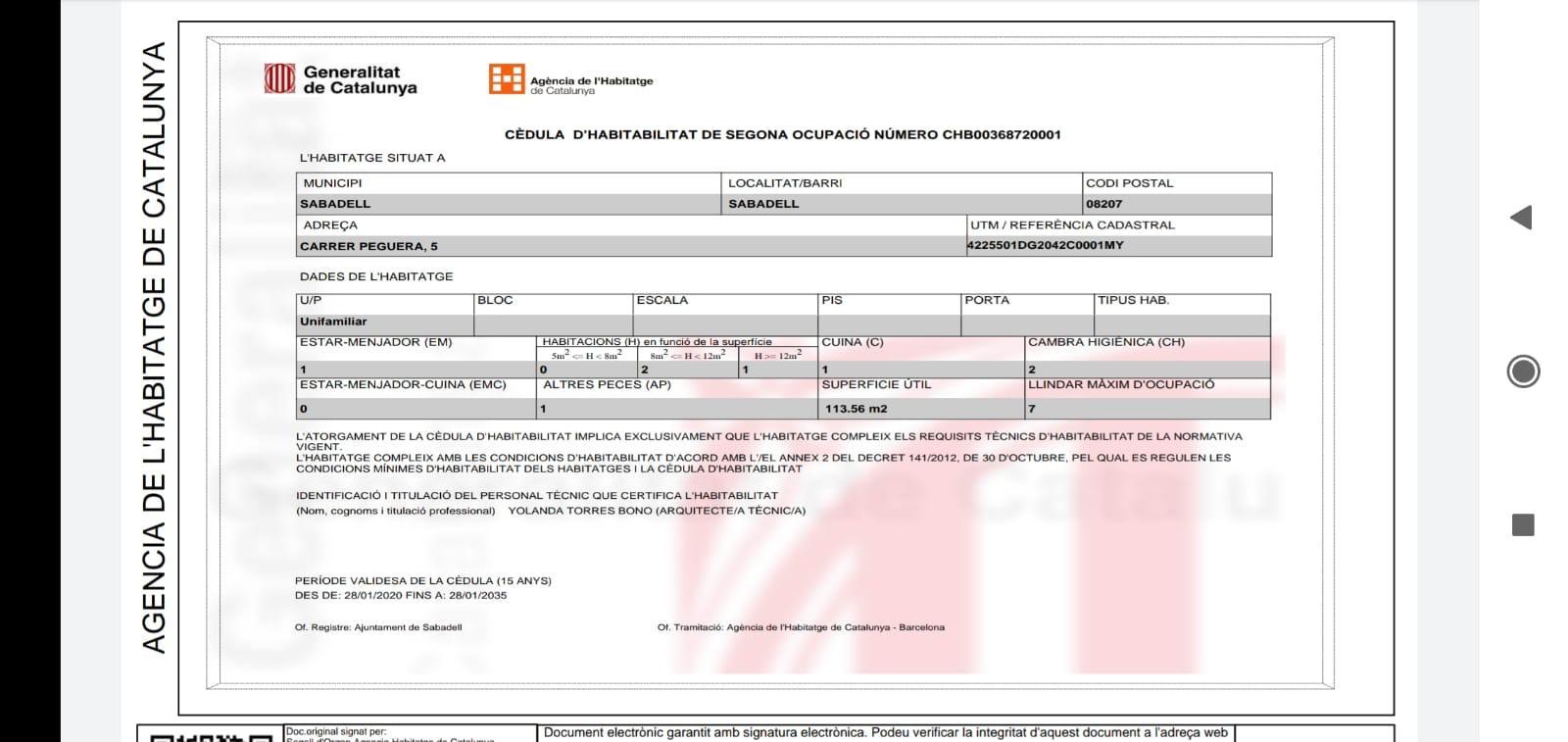Tap the Of. Tramitació Agència de l'Habitatge text
Screen dimensions: 1568x742
point(801,627)
